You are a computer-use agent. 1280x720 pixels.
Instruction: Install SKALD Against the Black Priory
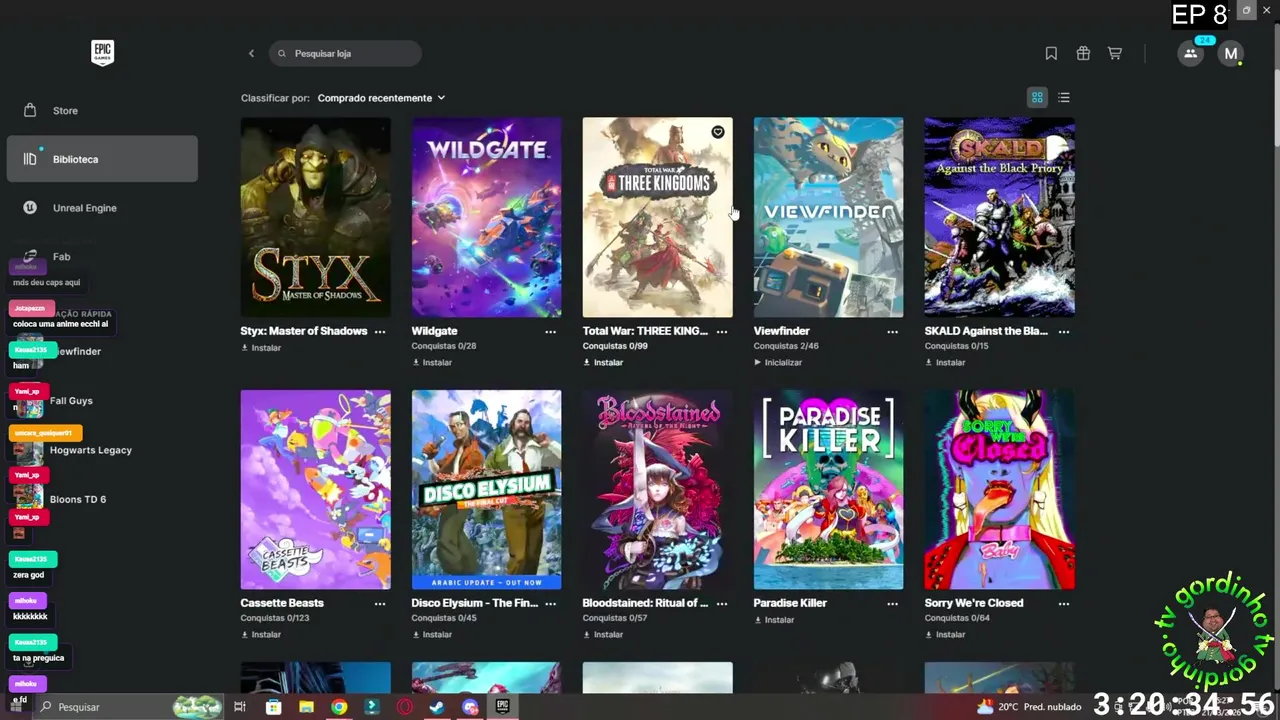click(x=945, y=363)
